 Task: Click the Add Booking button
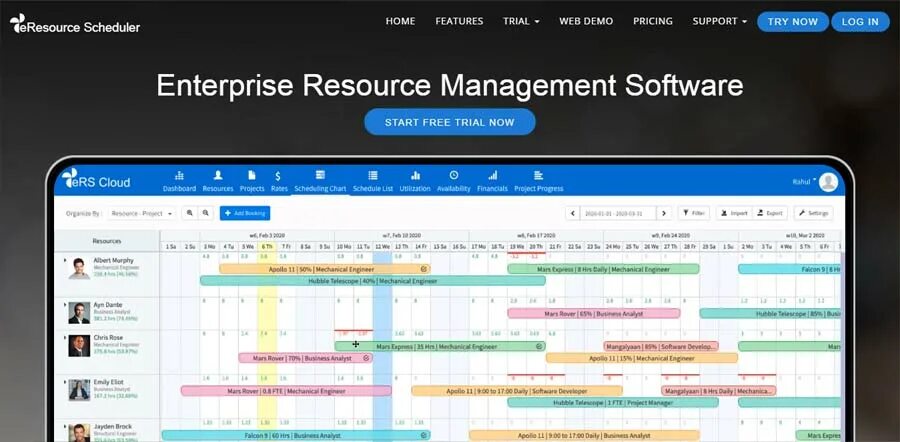(245, 213)
